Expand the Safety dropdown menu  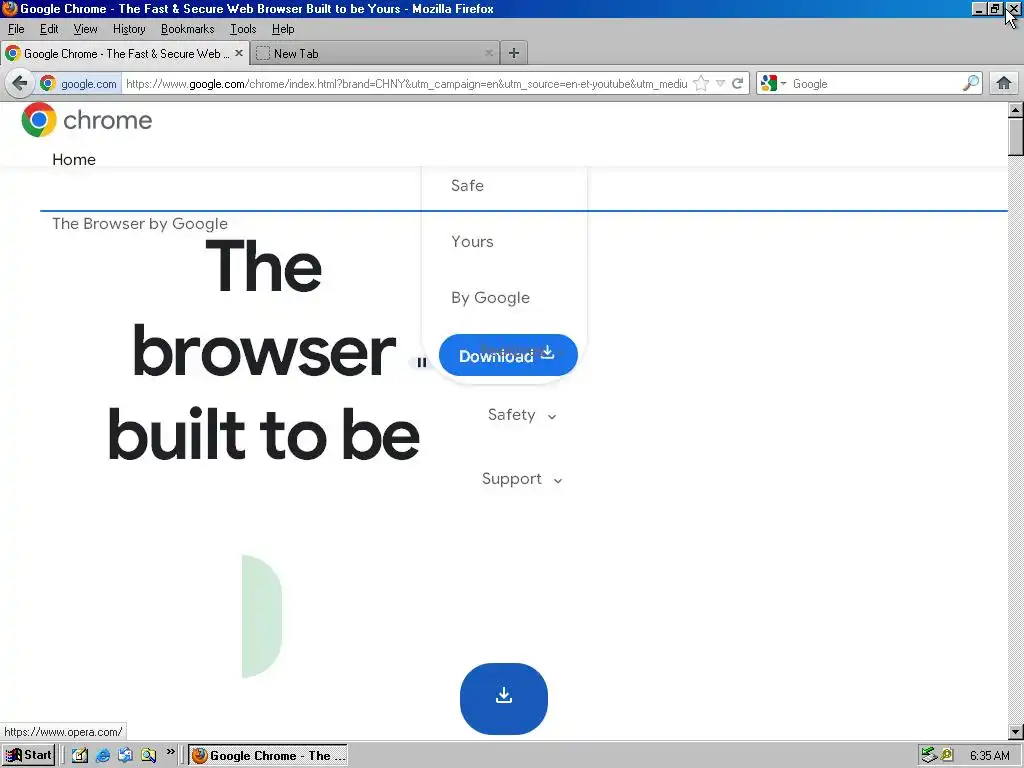522,415
